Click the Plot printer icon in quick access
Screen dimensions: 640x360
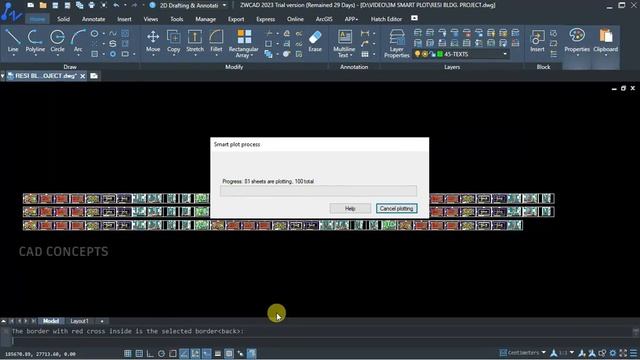tap(91, 5)
